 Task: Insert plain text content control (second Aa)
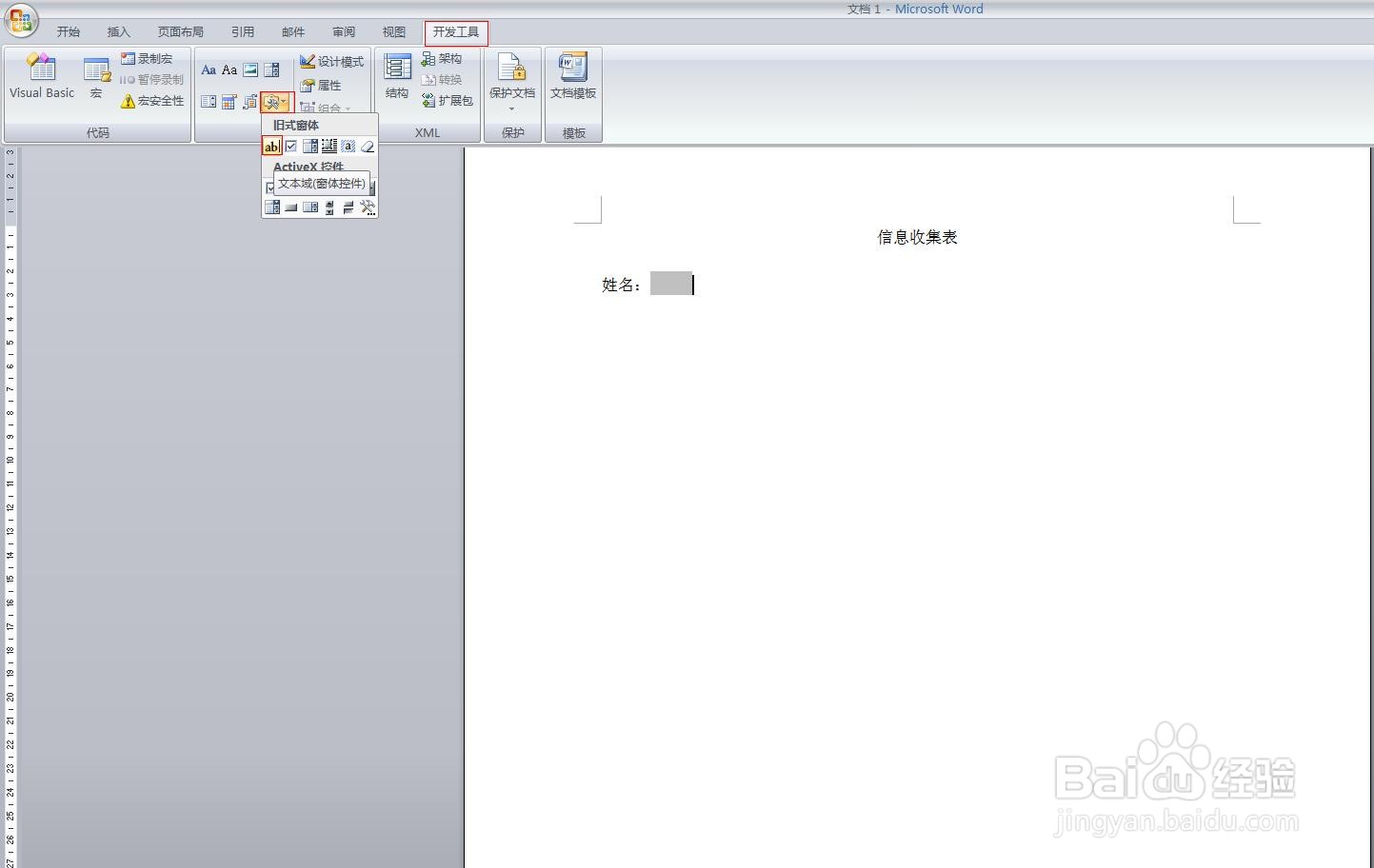(x=229, y=69)
